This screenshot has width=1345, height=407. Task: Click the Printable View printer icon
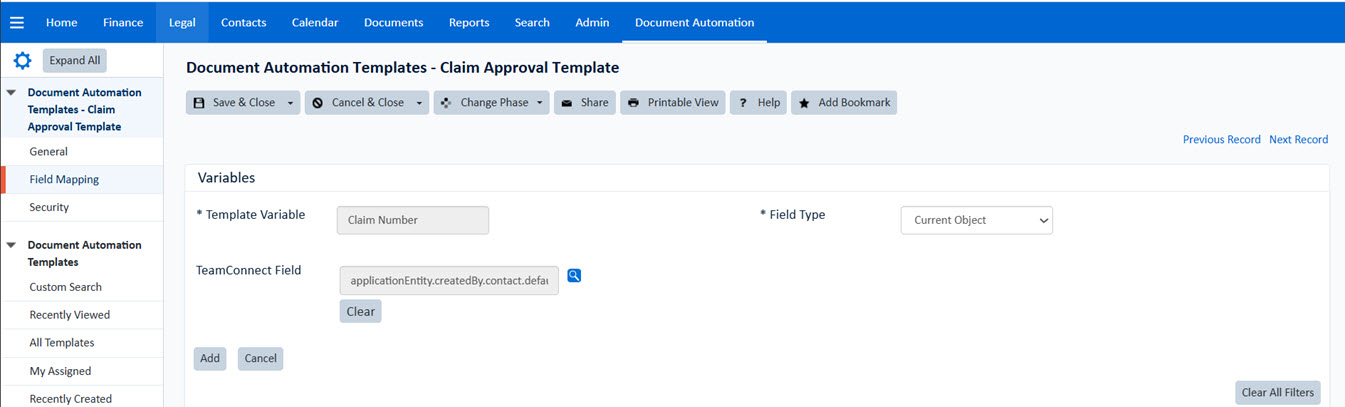pyautogui.click(x=633, y=103)
